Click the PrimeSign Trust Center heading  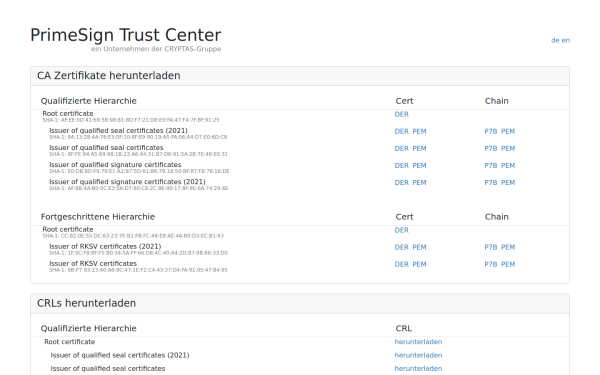126,35
